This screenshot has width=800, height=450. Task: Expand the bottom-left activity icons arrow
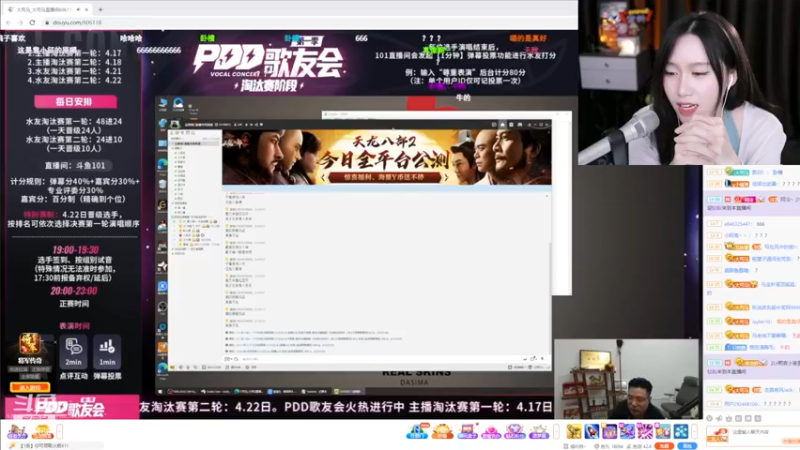(60, 432)
